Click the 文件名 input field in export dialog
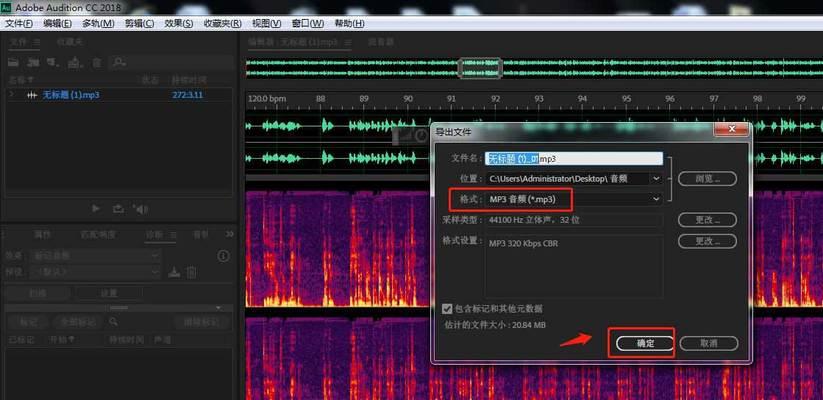823x400 pixels. click(574, 159)
